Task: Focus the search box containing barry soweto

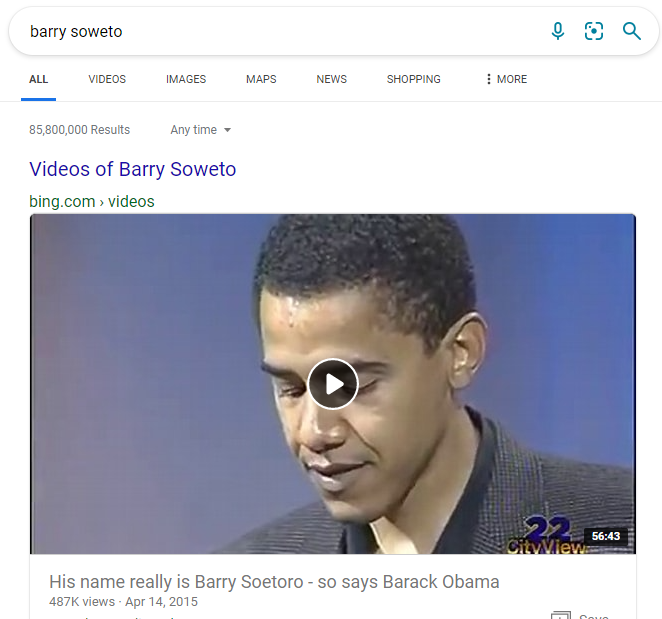Action: [279, 31]
